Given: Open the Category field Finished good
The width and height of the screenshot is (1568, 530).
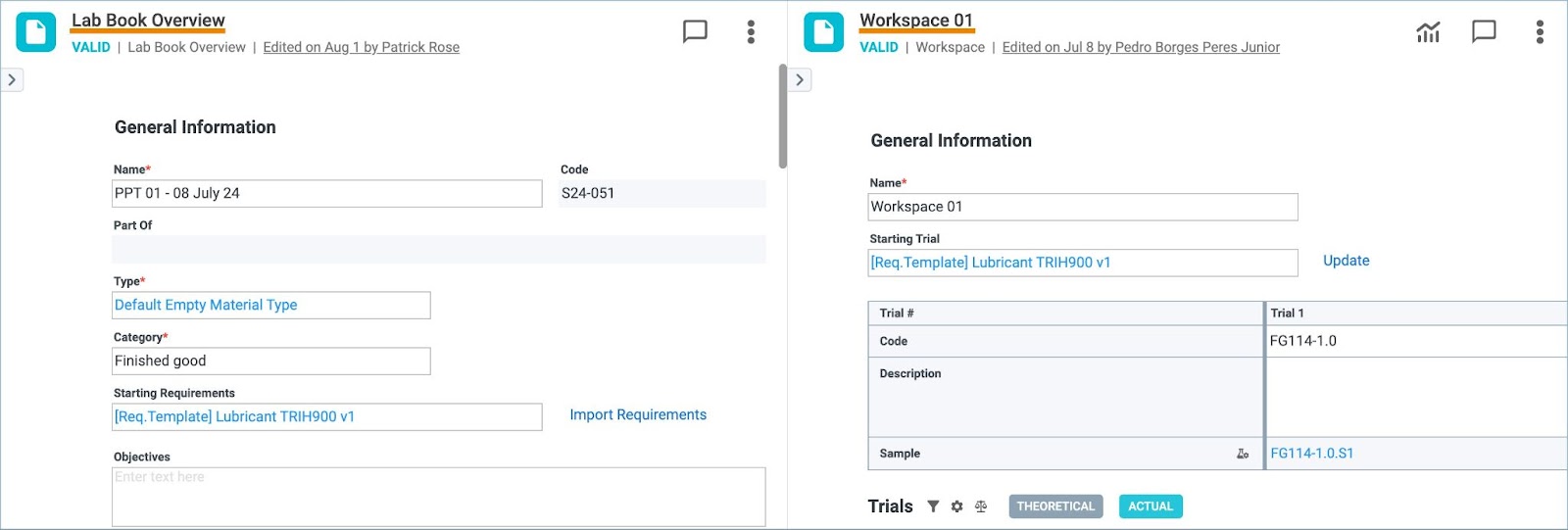Looking at the screenshot, I should coord(271,361).
